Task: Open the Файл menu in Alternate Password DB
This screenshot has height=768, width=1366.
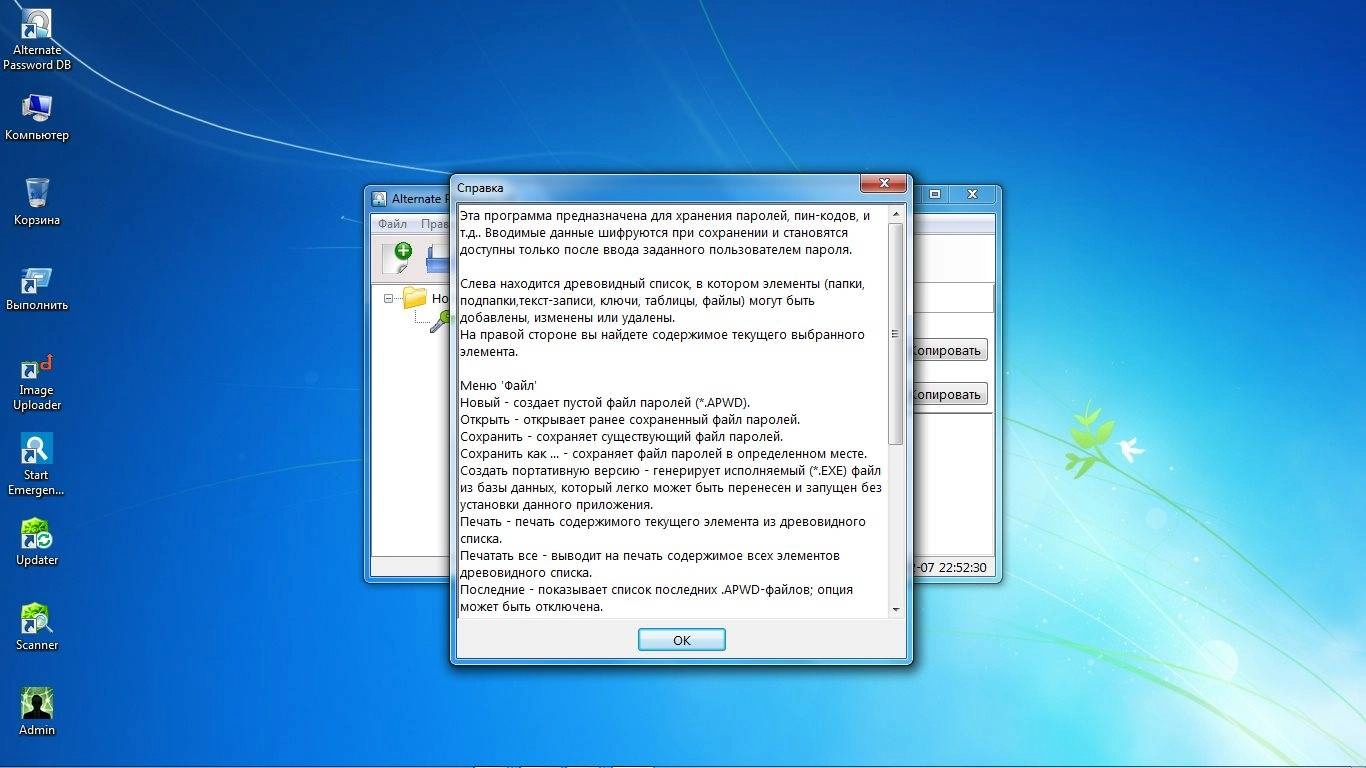Action: 392,224
